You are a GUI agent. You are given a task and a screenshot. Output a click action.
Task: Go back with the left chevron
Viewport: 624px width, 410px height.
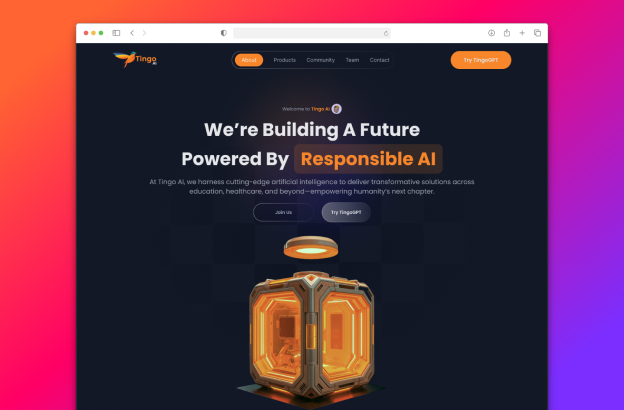[132, 33]
